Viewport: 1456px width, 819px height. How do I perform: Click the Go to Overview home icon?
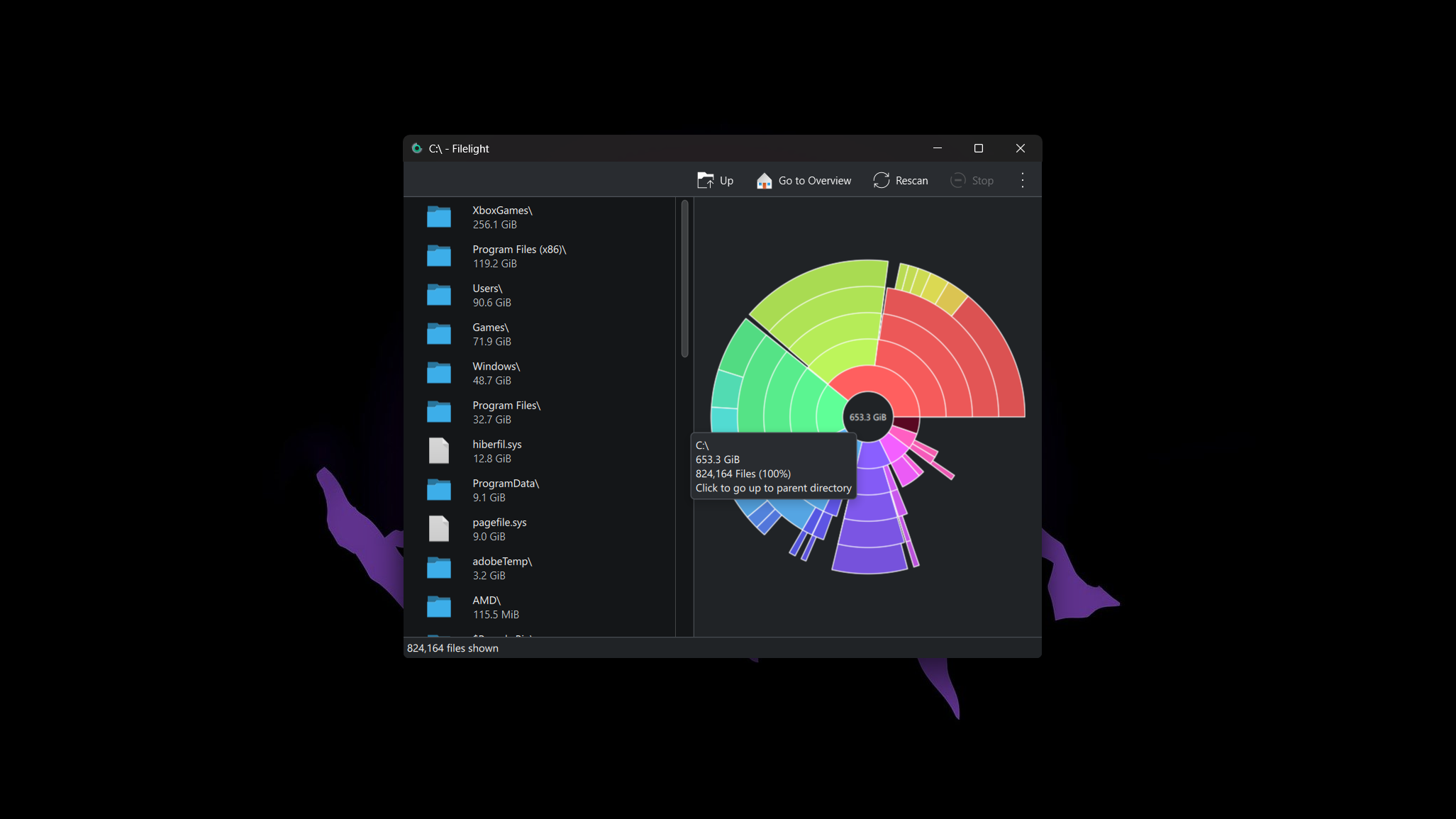click(764, 181)
